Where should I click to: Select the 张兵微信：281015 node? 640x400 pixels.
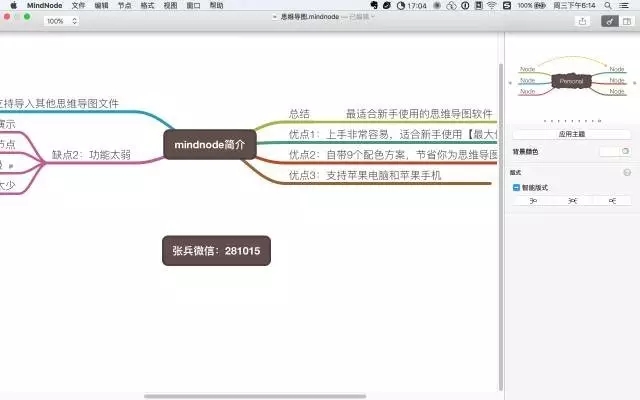point(216,251)
